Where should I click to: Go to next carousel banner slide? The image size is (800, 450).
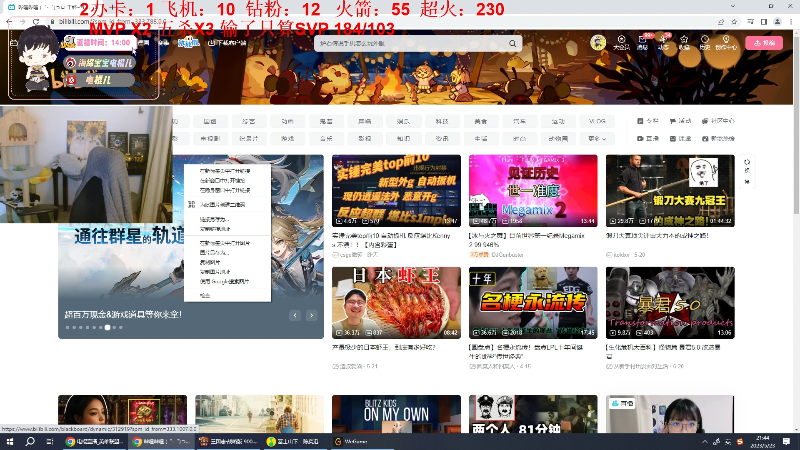(x=311, y=315)
